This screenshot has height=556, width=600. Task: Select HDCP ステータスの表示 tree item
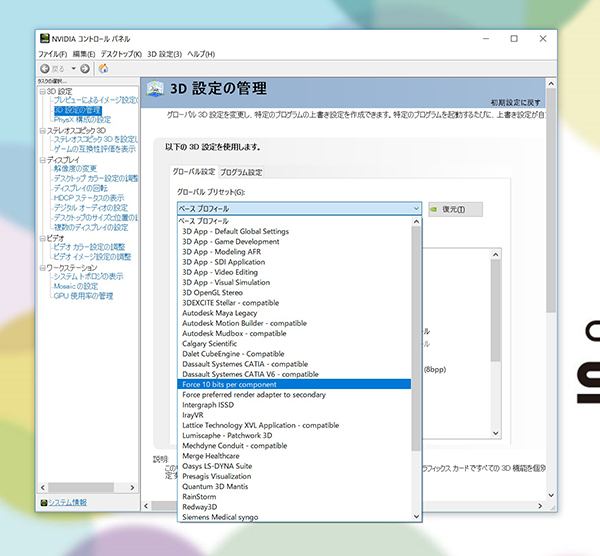89,198
